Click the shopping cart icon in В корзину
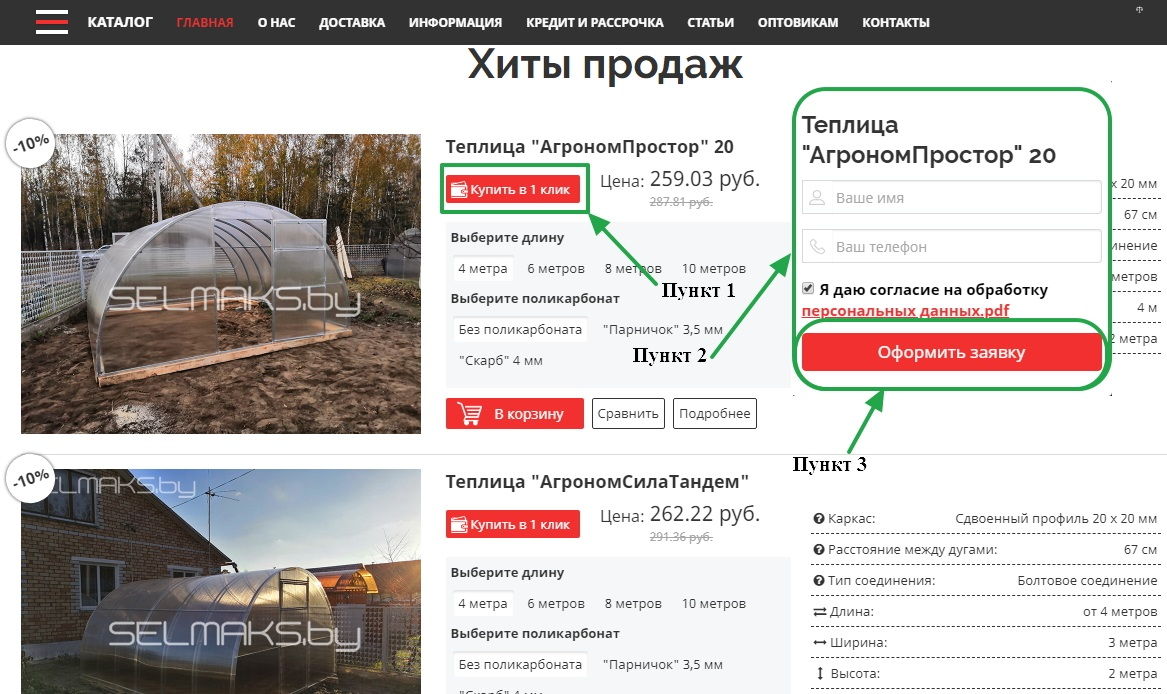The image size is (1167, 694). click(x=470, y=413)
